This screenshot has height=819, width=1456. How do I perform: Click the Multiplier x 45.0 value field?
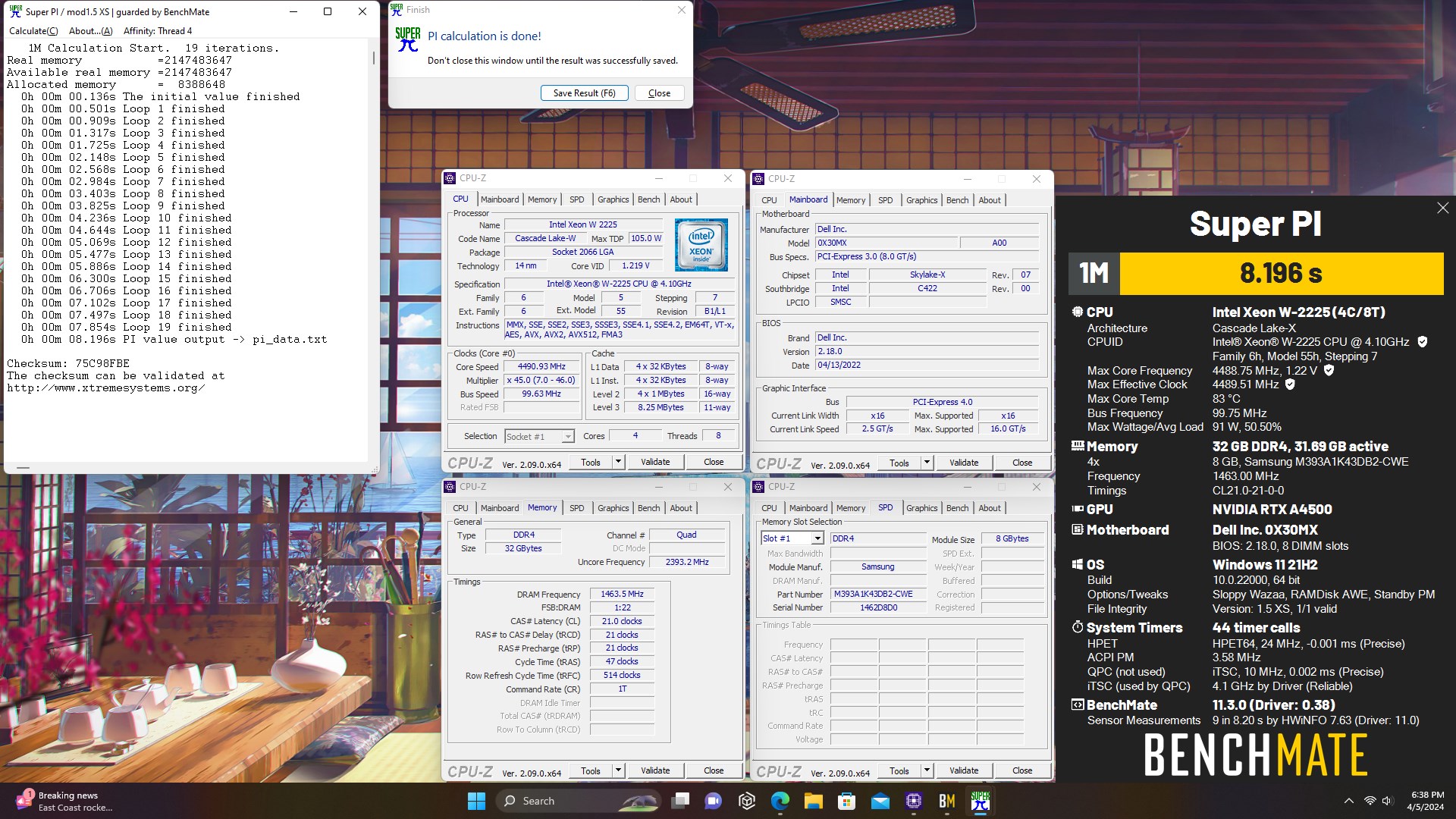(x=541, y=381)
